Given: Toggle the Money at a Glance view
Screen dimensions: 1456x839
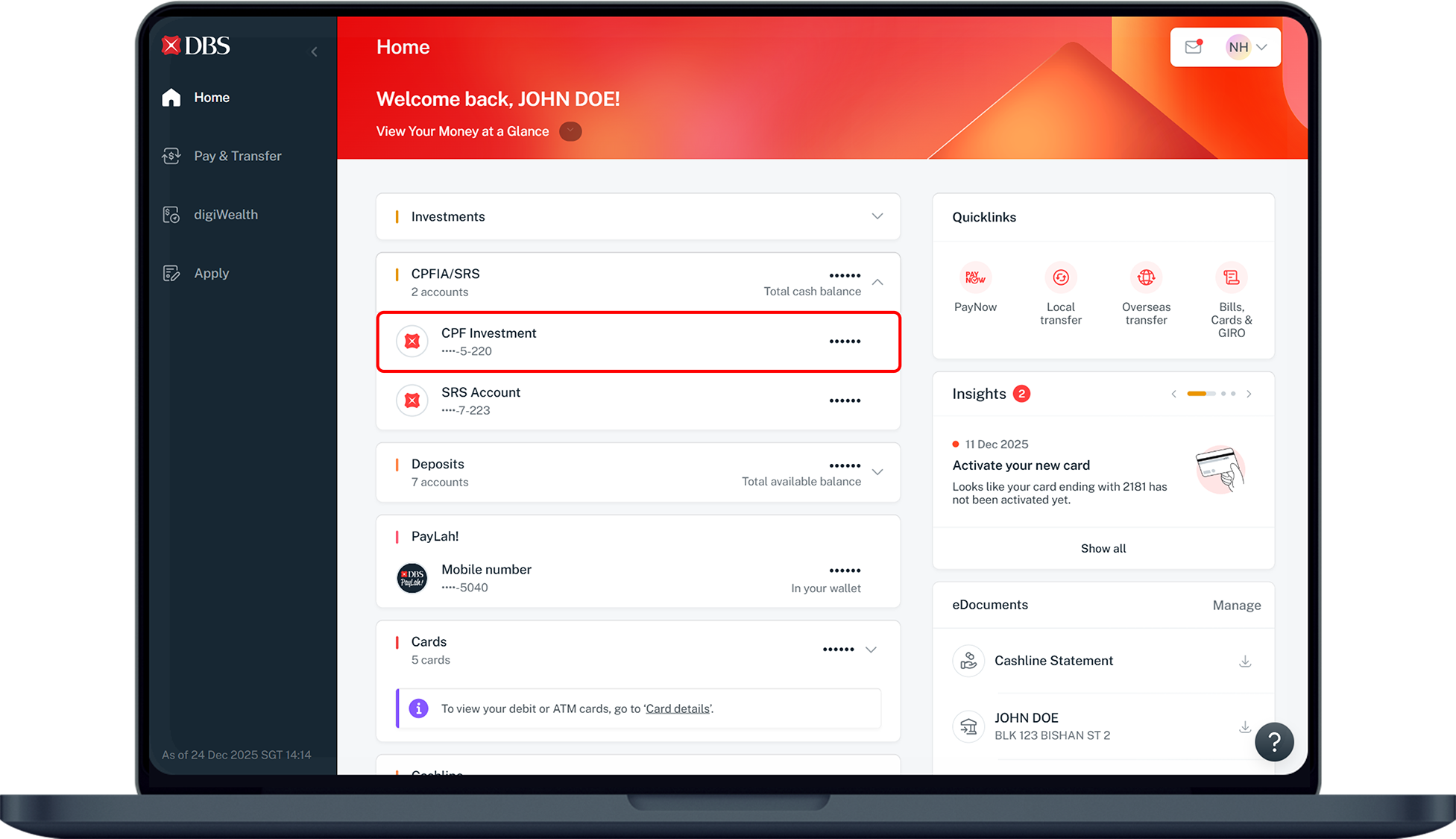Looking at the screenshot, I should (x=570, y=131).
